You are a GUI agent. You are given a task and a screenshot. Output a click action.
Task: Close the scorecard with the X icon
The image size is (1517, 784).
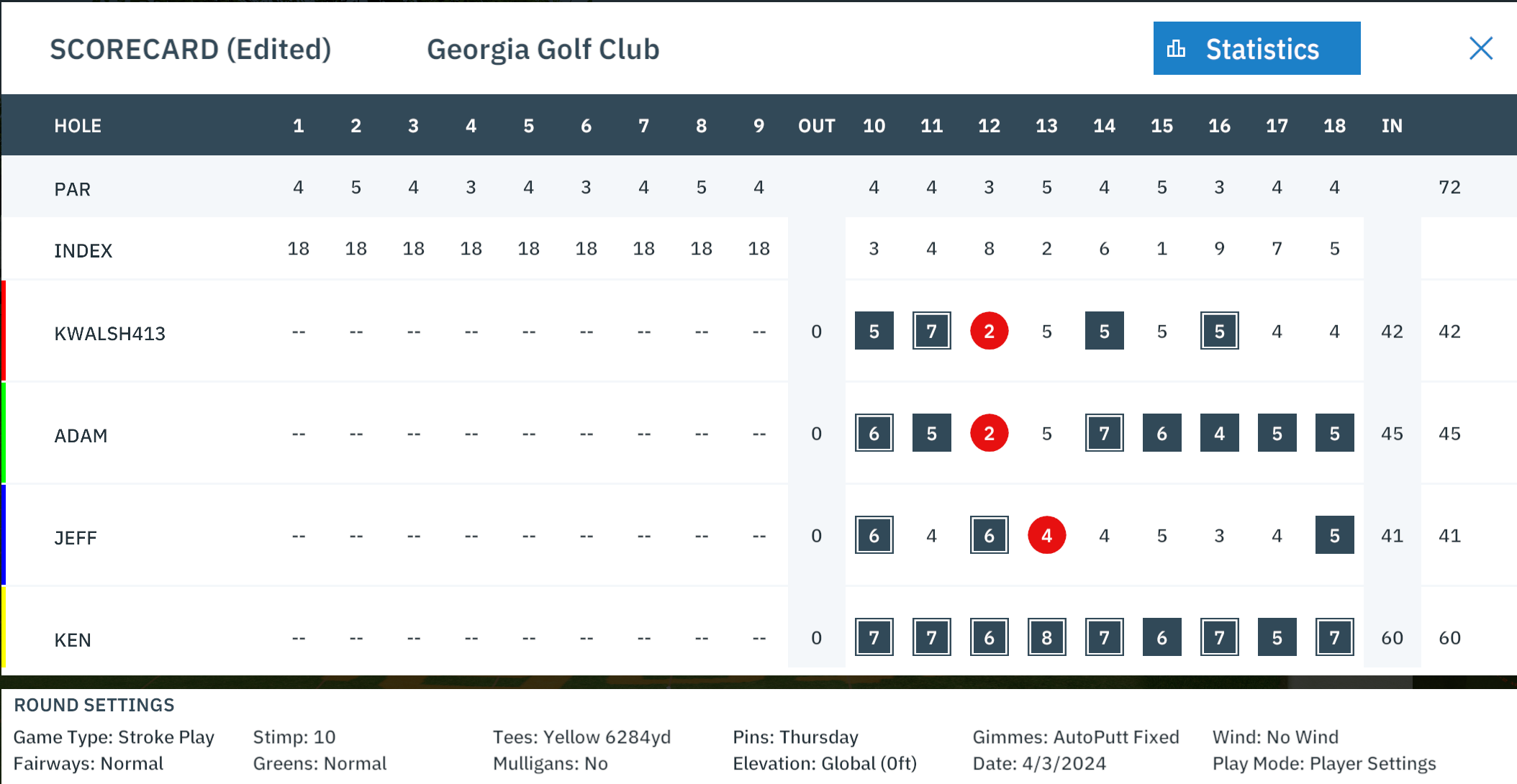pos(1480,48)
